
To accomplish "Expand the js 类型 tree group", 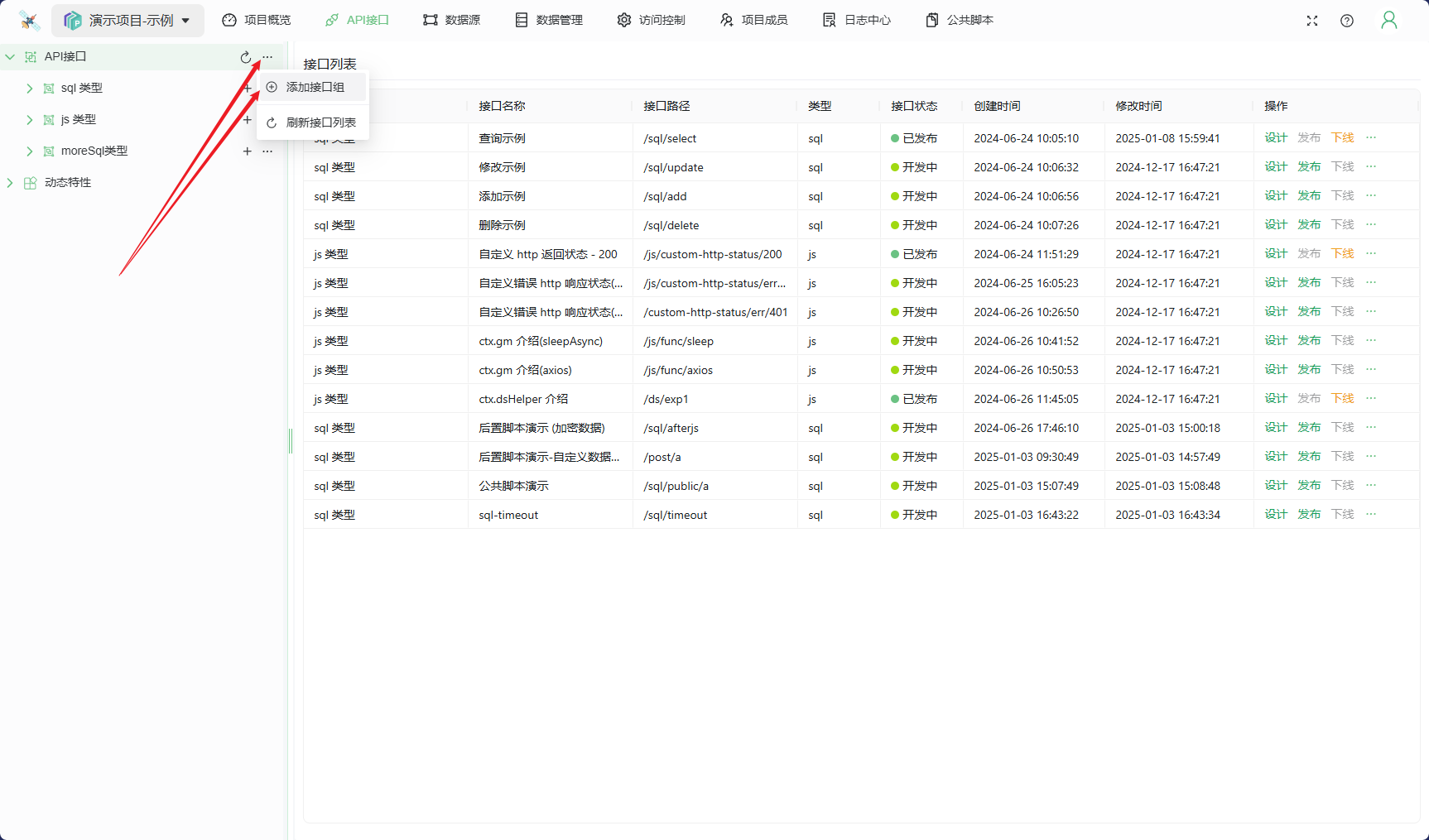I will coord(30,120).
